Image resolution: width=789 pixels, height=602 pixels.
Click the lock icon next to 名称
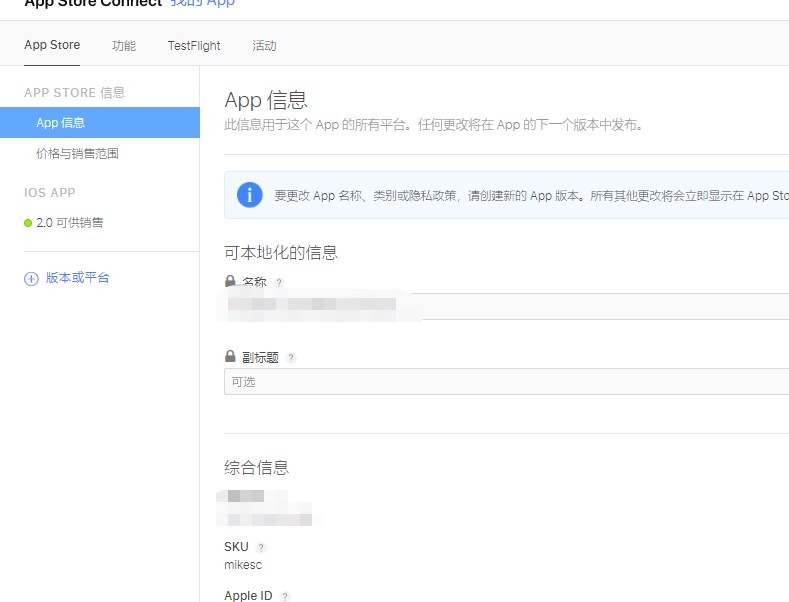pyautogui.click(x=230, y=282)
